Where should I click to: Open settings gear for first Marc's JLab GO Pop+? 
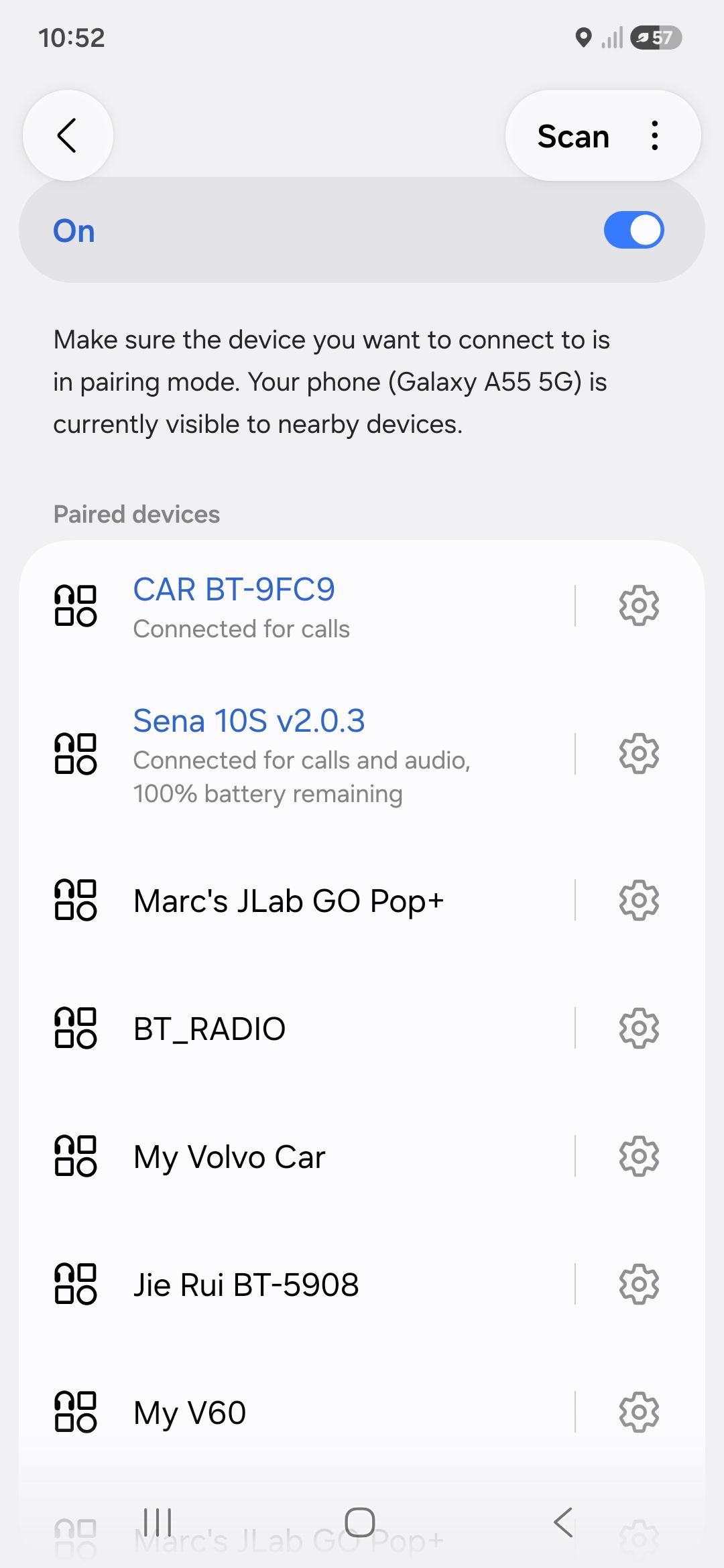click(639, 901)
